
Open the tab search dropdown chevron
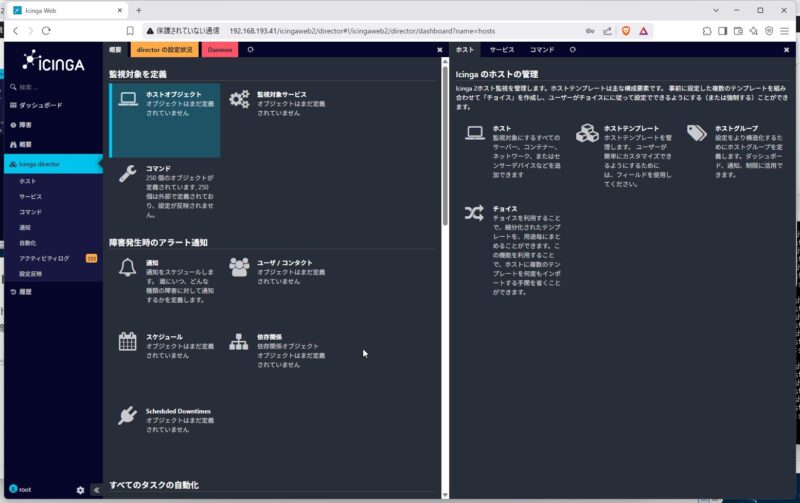(716, 10)
